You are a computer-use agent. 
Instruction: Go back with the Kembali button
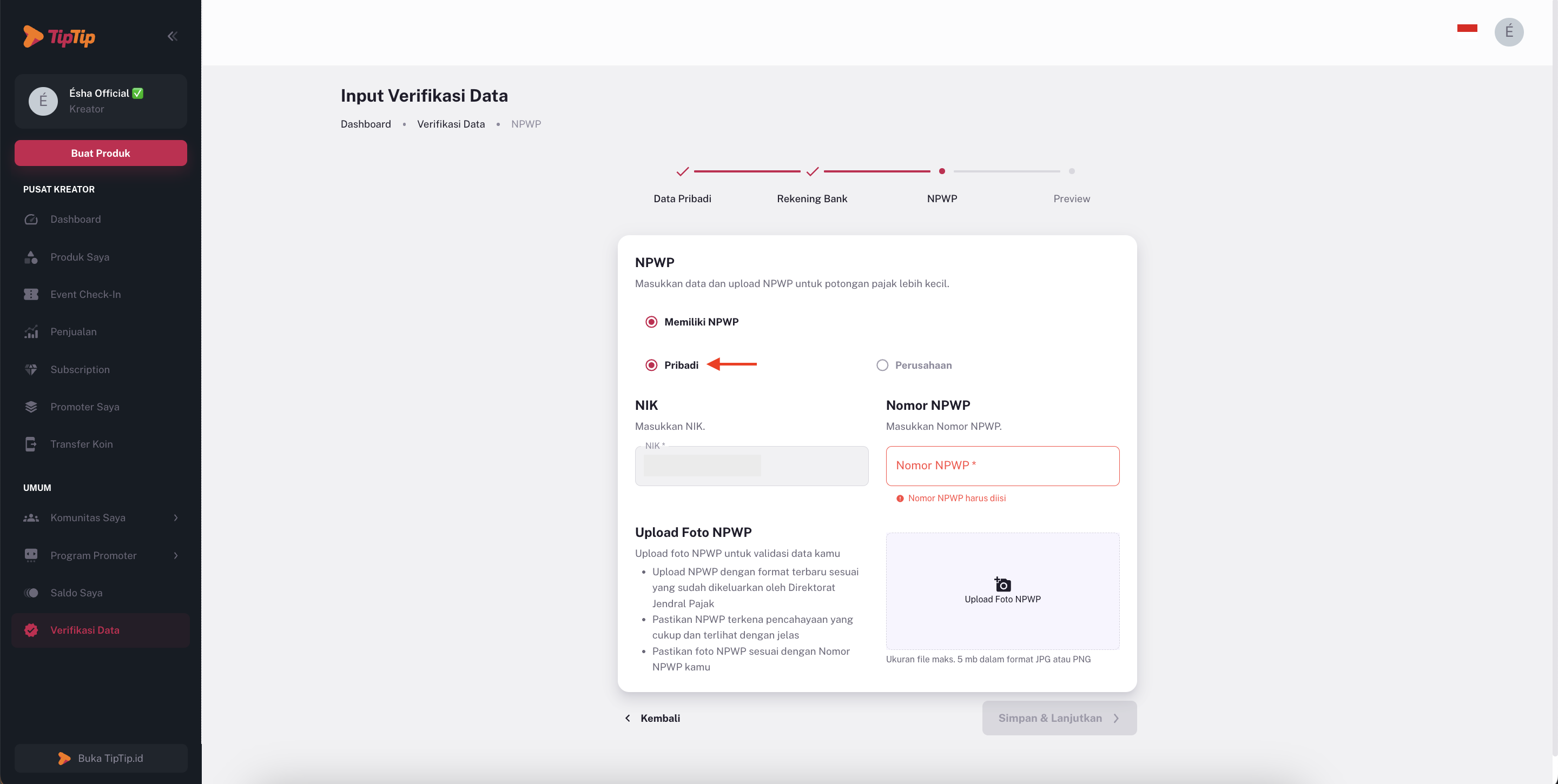pos(652,718)
